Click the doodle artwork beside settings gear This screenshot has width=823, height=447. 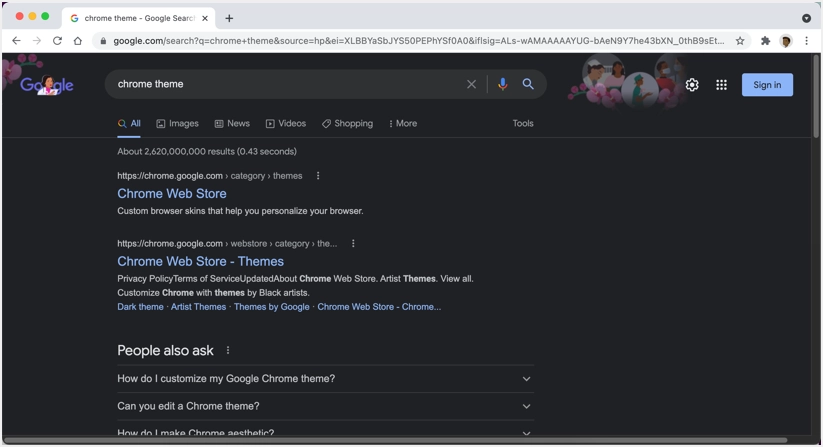[x=625, y=80]
